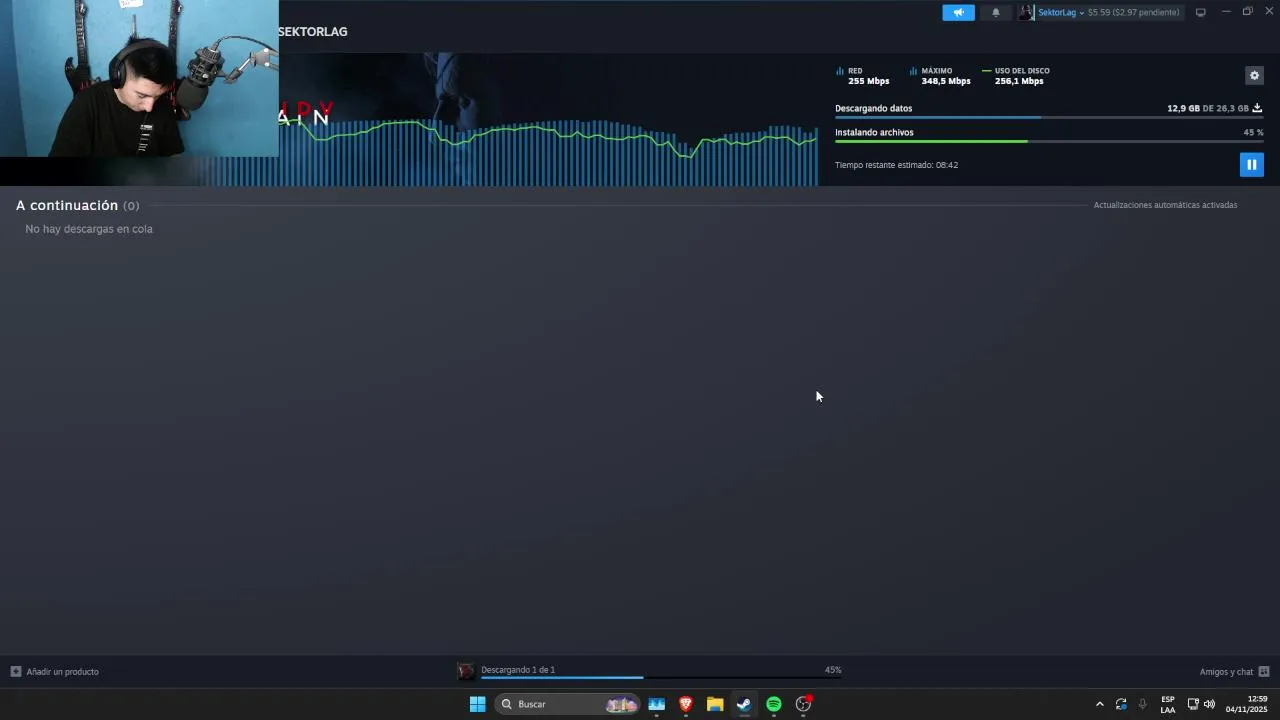The width and height of the screenshot is (1280, 720).
Task: Open the OBS Studio taskbar icon
Action: click(x=803, y=704)
